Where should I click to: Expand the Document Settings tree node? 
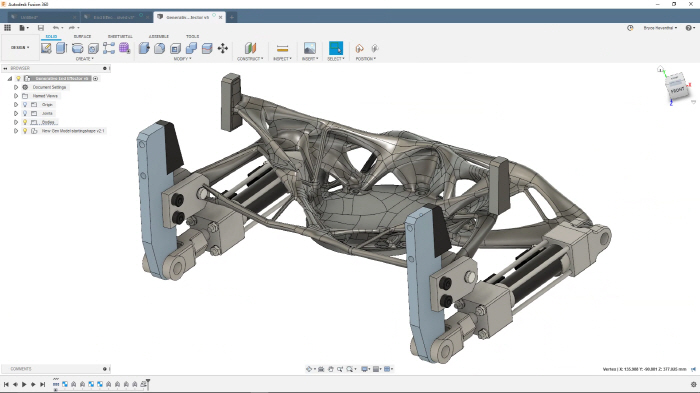[16, 87]
